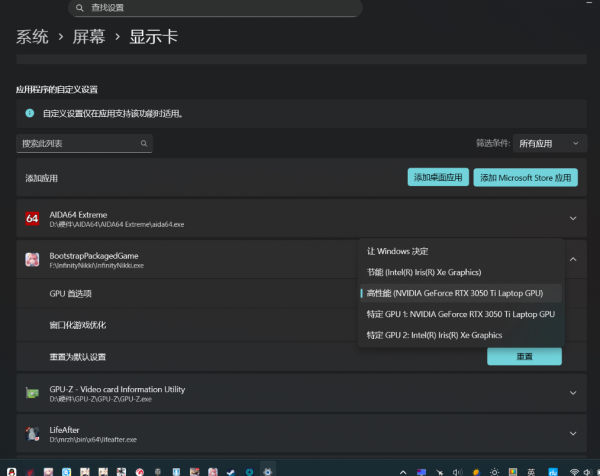
Task: Click the 重置 button
Action: [524, 356]
